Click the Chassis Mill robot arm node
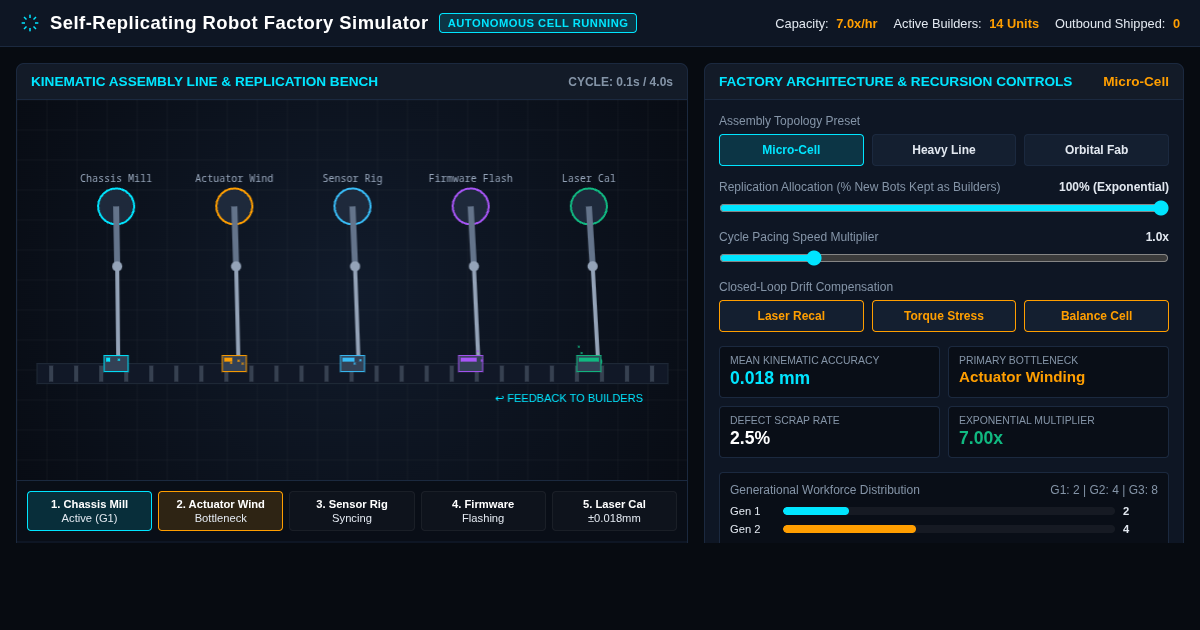 coord(116,206)
